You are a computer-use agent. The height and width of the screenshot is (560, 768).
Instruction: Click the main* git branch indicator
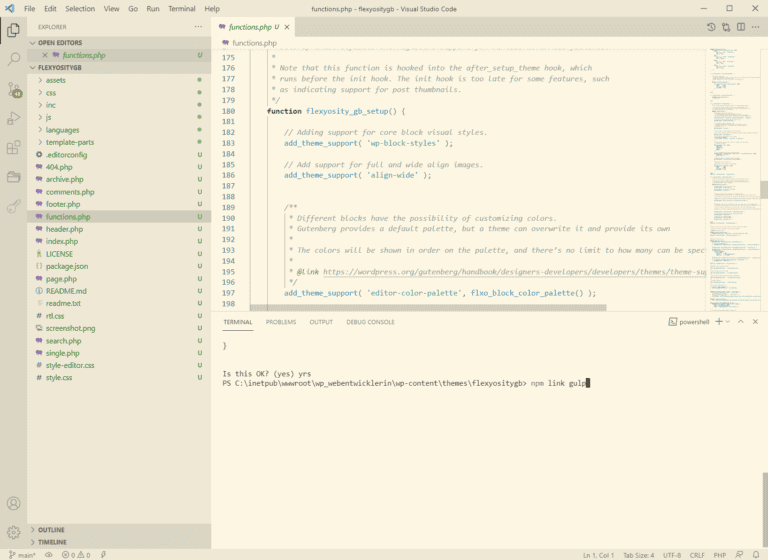(22, 555)
